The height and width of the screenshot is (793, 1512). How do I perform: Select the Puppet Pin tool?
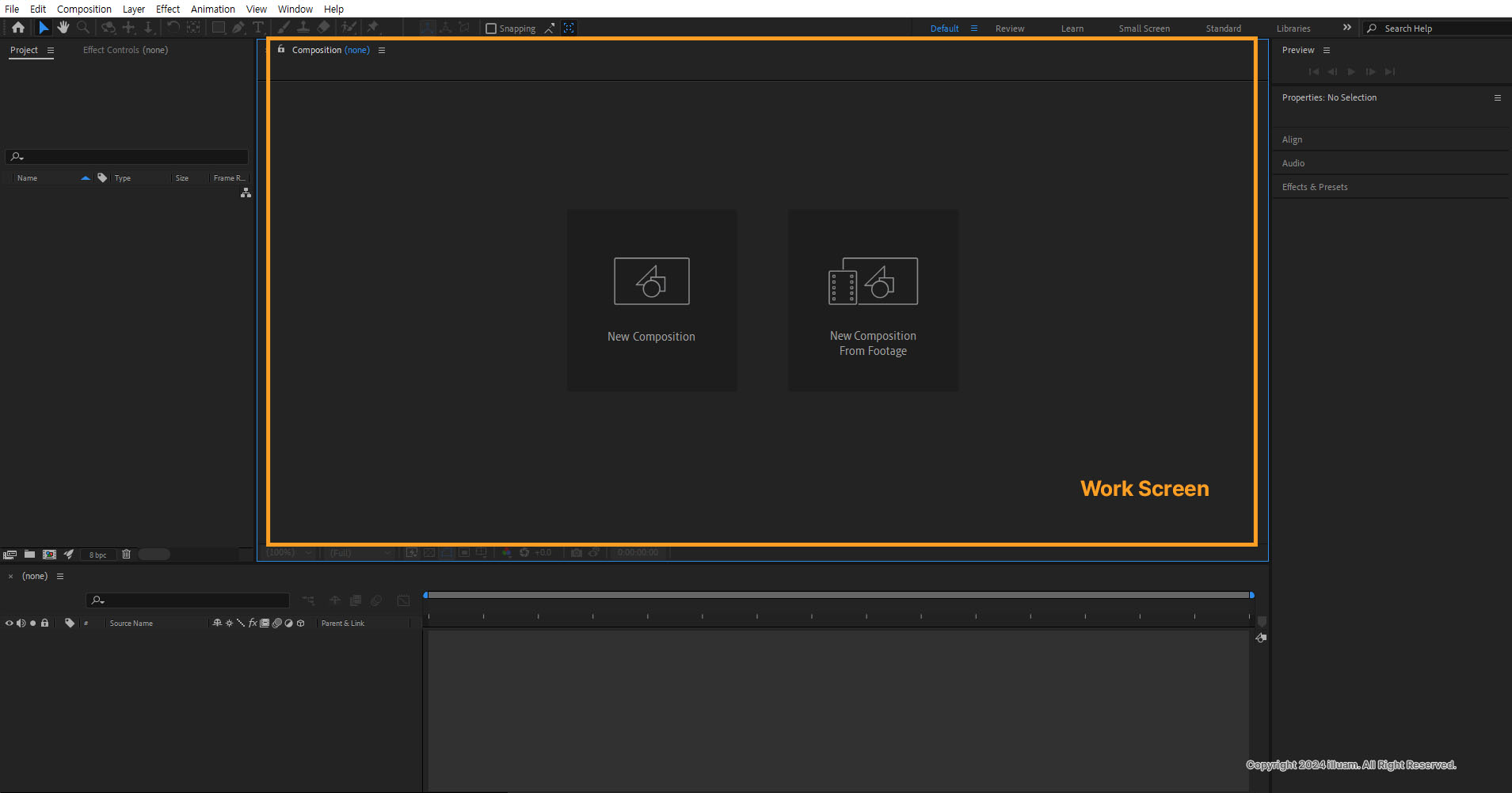click(373, 28)
